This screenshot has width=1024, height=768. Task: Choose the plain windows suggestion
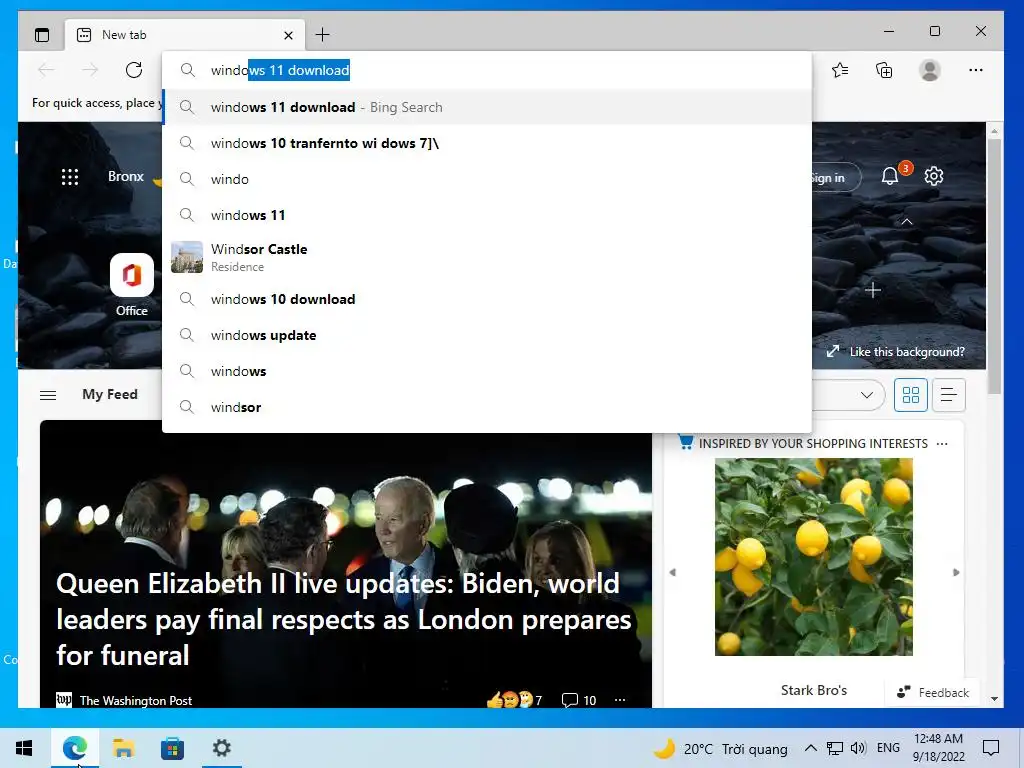point(487,371)
